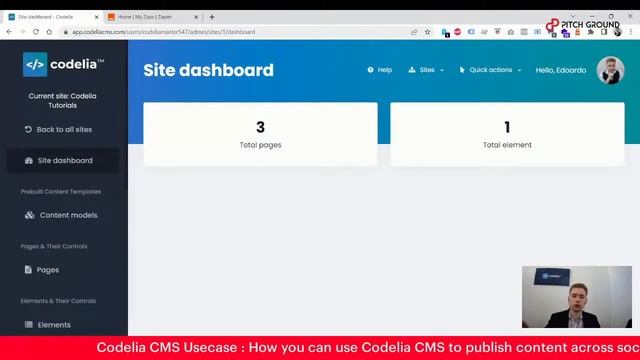Screen dimensions: 640x360
Task: Toggle the browser side panel icon
Action: click(x=604, y=32)
